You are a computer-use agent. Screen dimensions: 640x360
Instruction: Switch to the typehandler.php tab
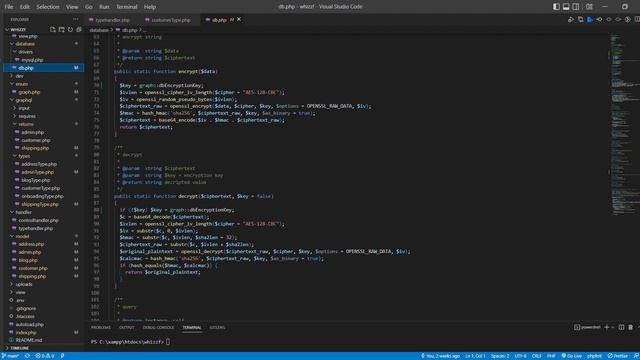click(x=112, y=20)
